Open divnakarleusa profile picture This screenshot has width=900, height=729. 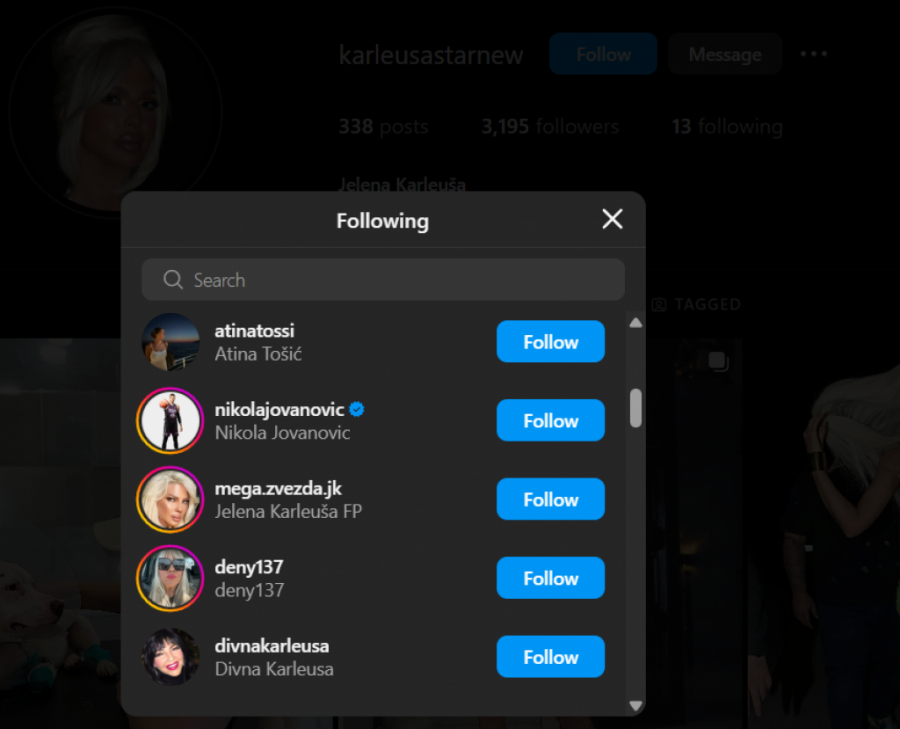[170, 657]
